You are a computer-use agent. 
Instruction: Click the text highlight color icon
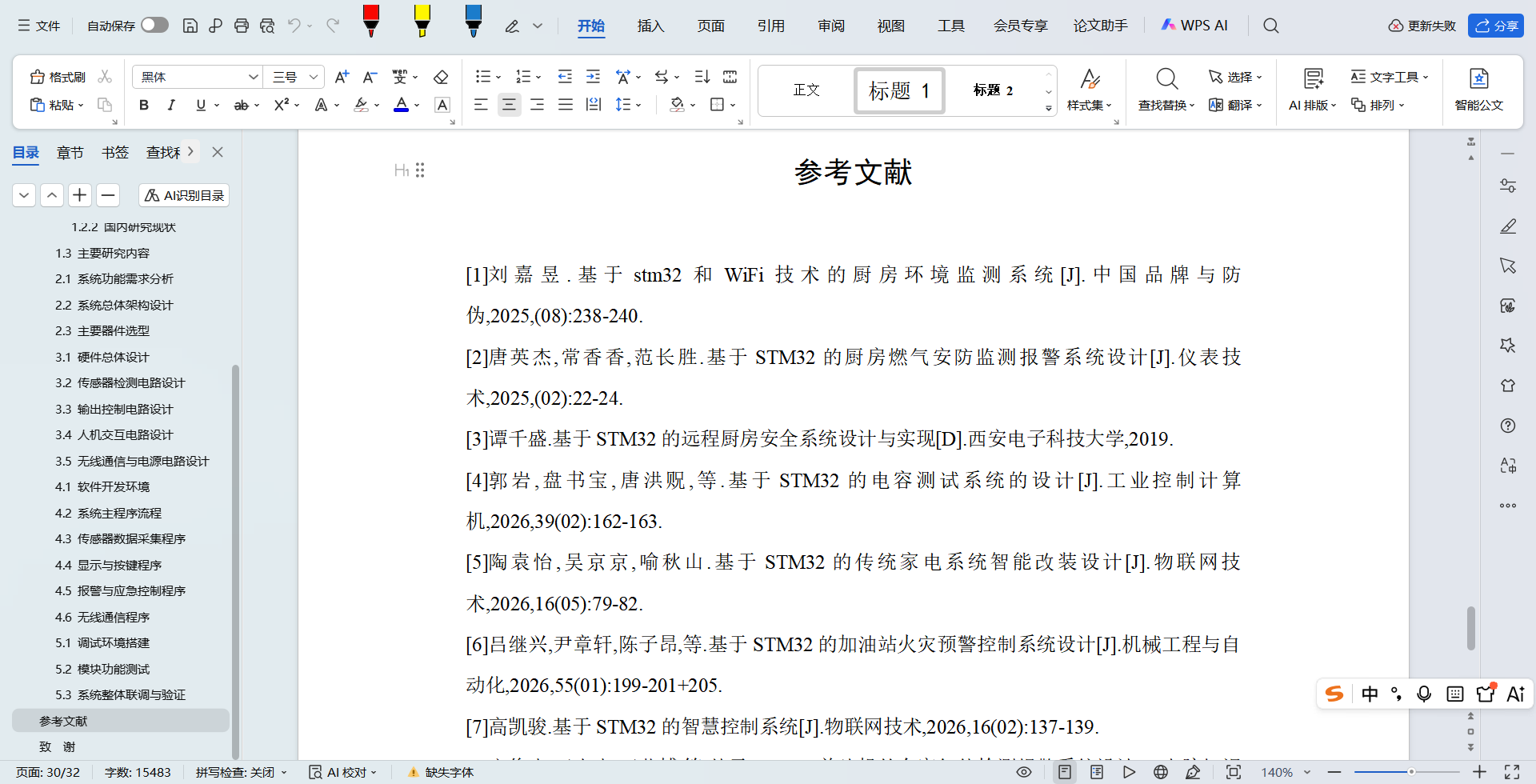(x=362, y=105)
